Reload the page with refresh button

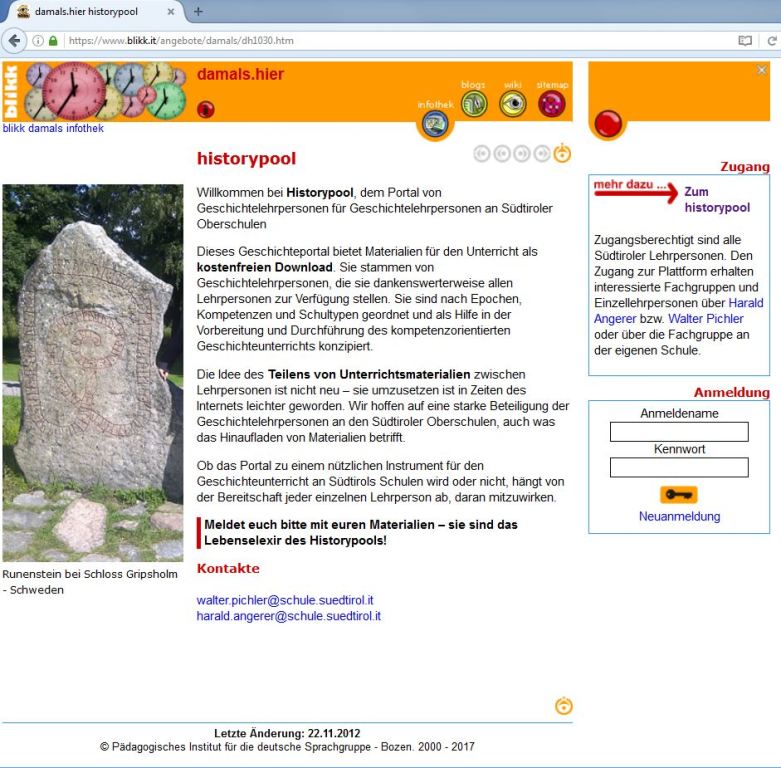[771, 41]
